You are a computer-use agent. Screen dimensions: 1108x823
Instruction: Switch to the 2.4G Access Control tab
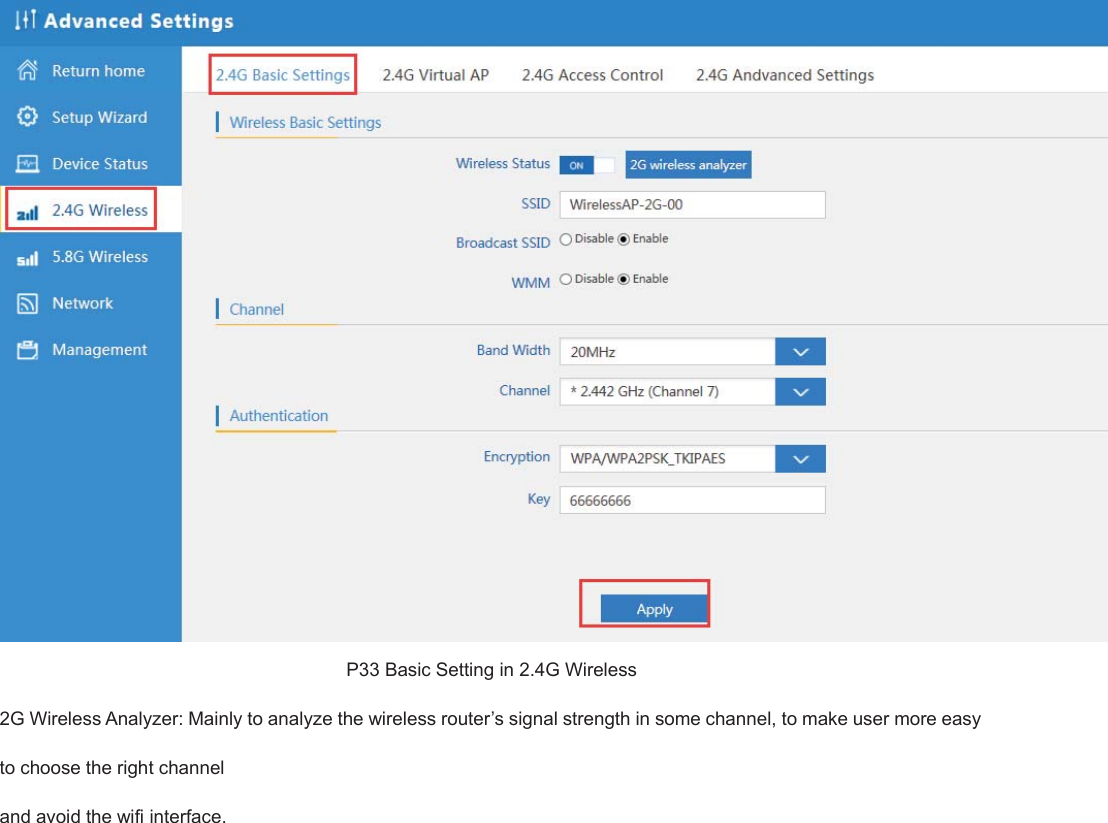coord(592,75)
